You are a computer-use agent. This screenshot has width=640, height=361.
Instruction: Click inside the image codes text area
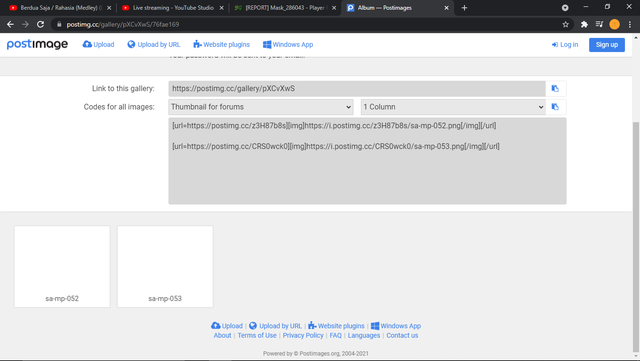(367, 161)
